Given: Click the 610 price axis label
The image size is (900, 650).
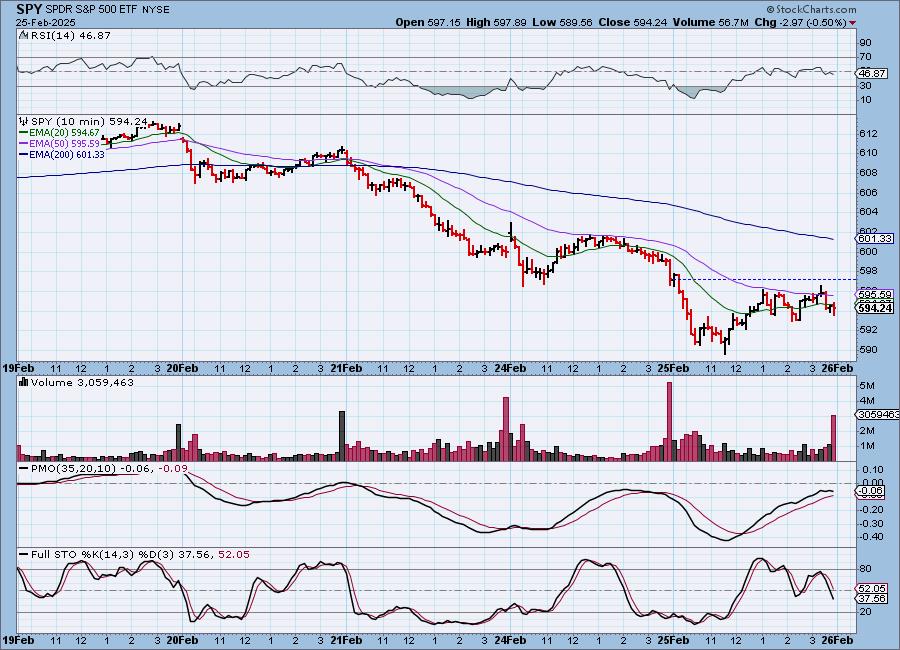Looking at the screenshot, I should pos(868,153).
